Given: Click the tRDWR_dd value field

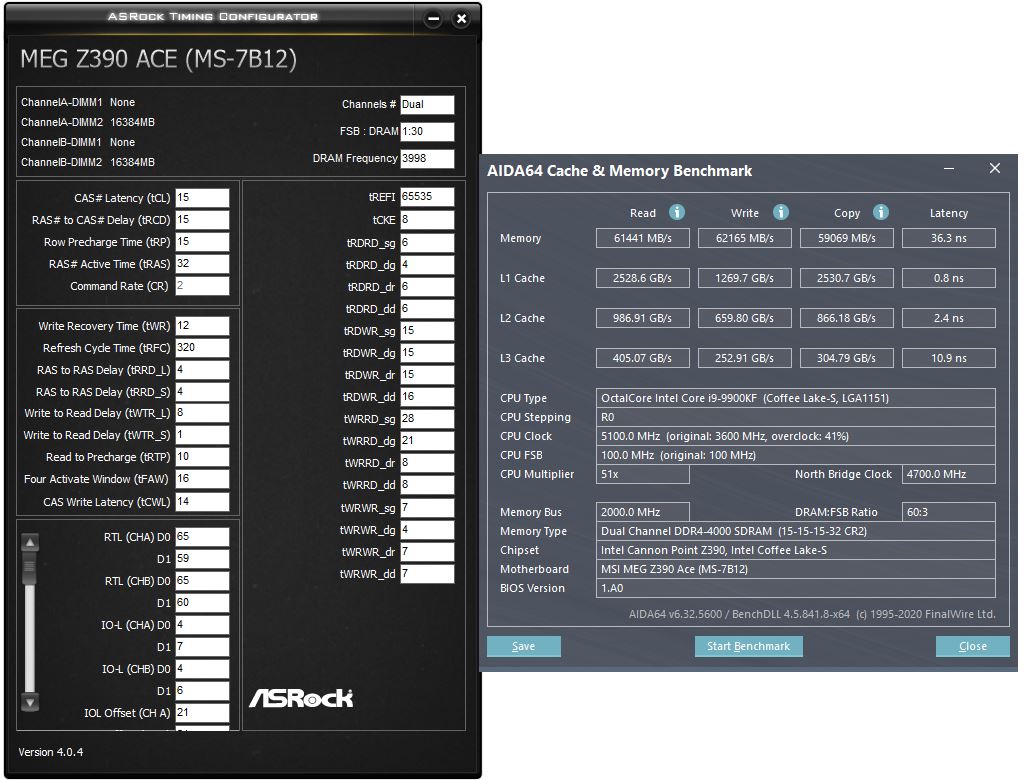Looking at the screenshot, I should coord(427,397).
